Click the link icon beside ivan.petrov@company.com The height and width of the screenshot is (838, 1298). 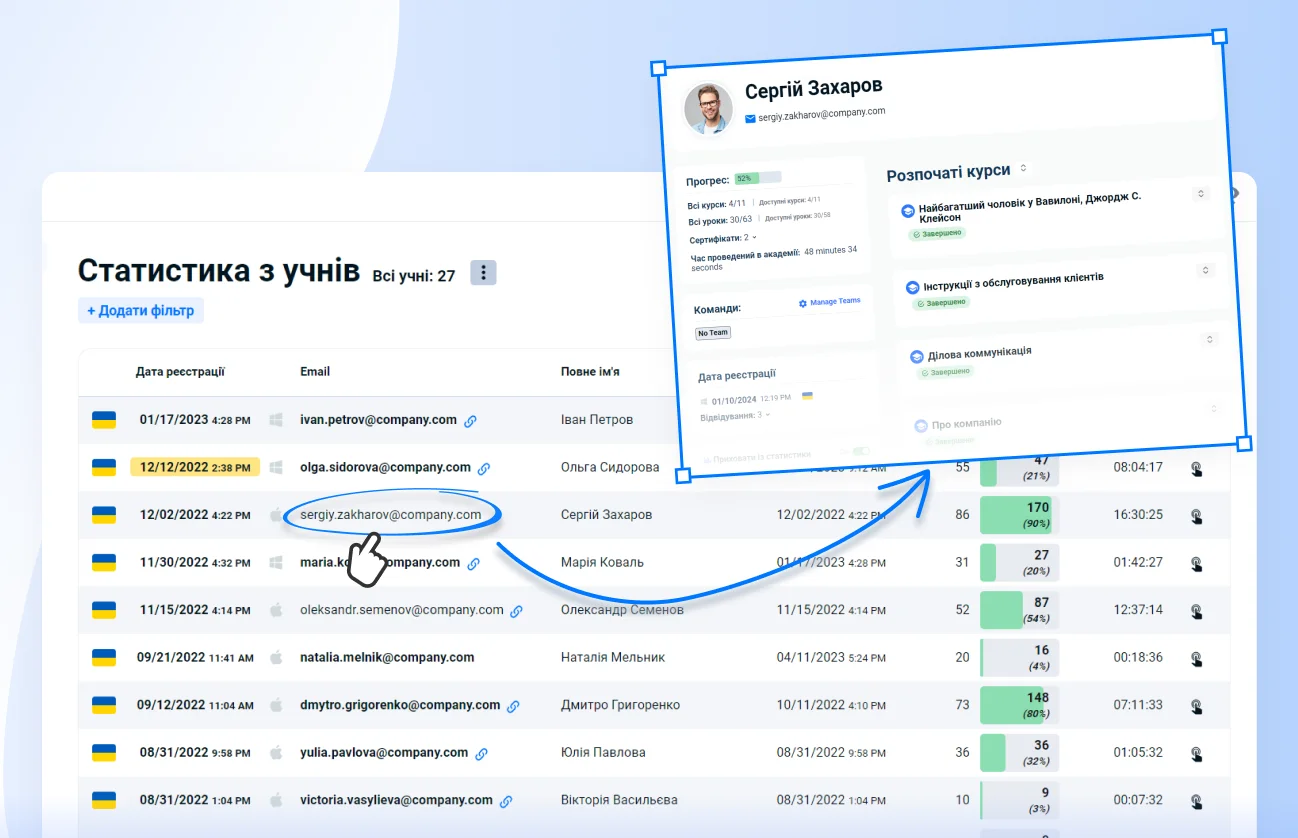pos(470,421)
